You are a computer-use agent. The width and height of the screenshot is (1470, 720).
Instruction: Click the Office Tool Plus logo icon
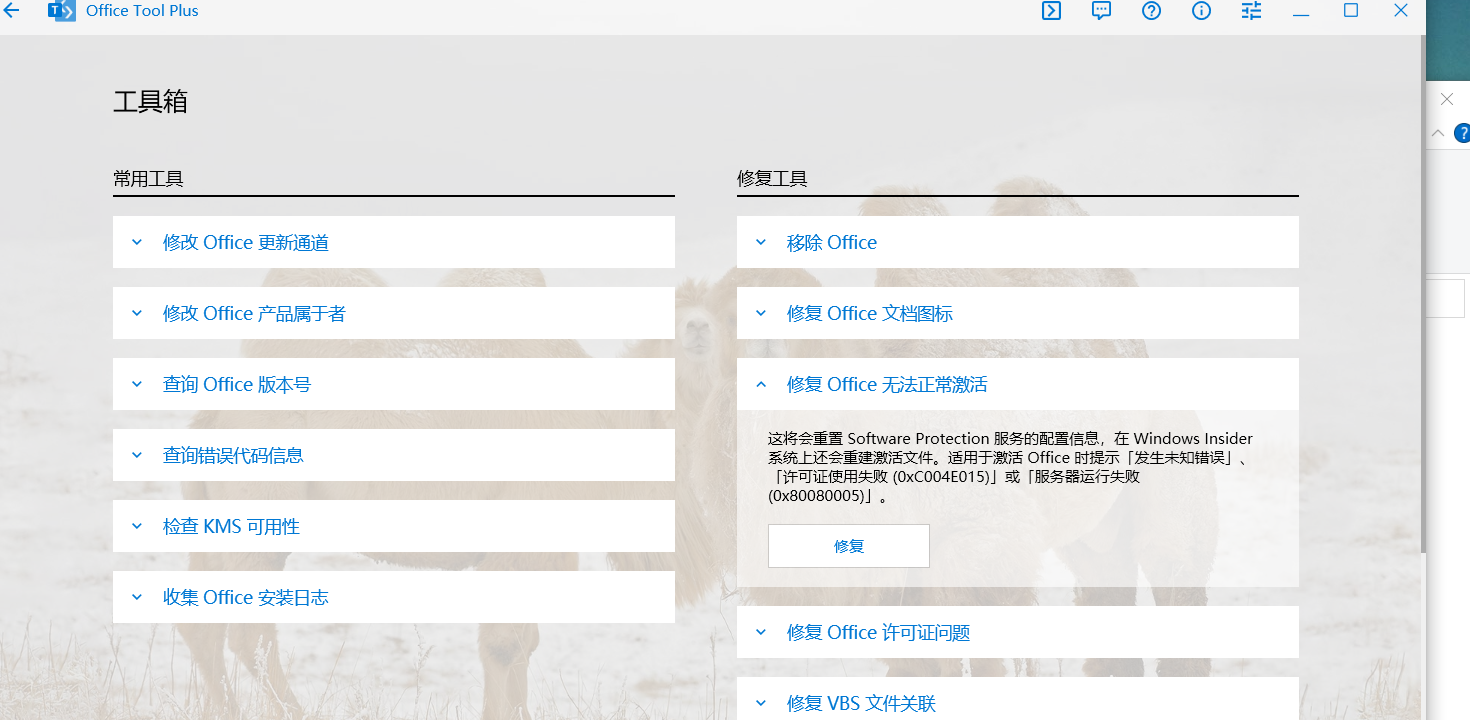coord(62,11)
